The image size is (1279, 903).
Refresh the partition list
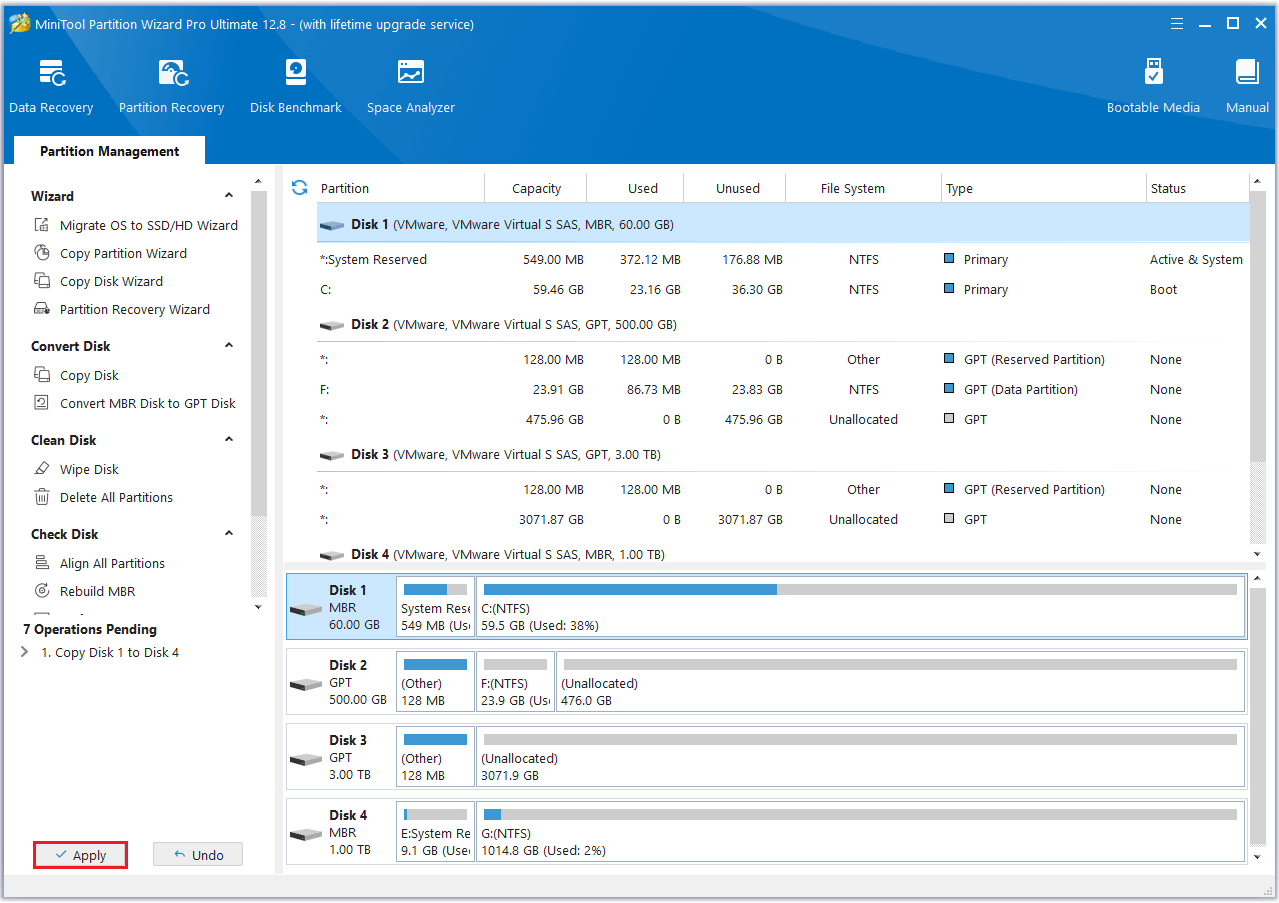click(299, 187)
